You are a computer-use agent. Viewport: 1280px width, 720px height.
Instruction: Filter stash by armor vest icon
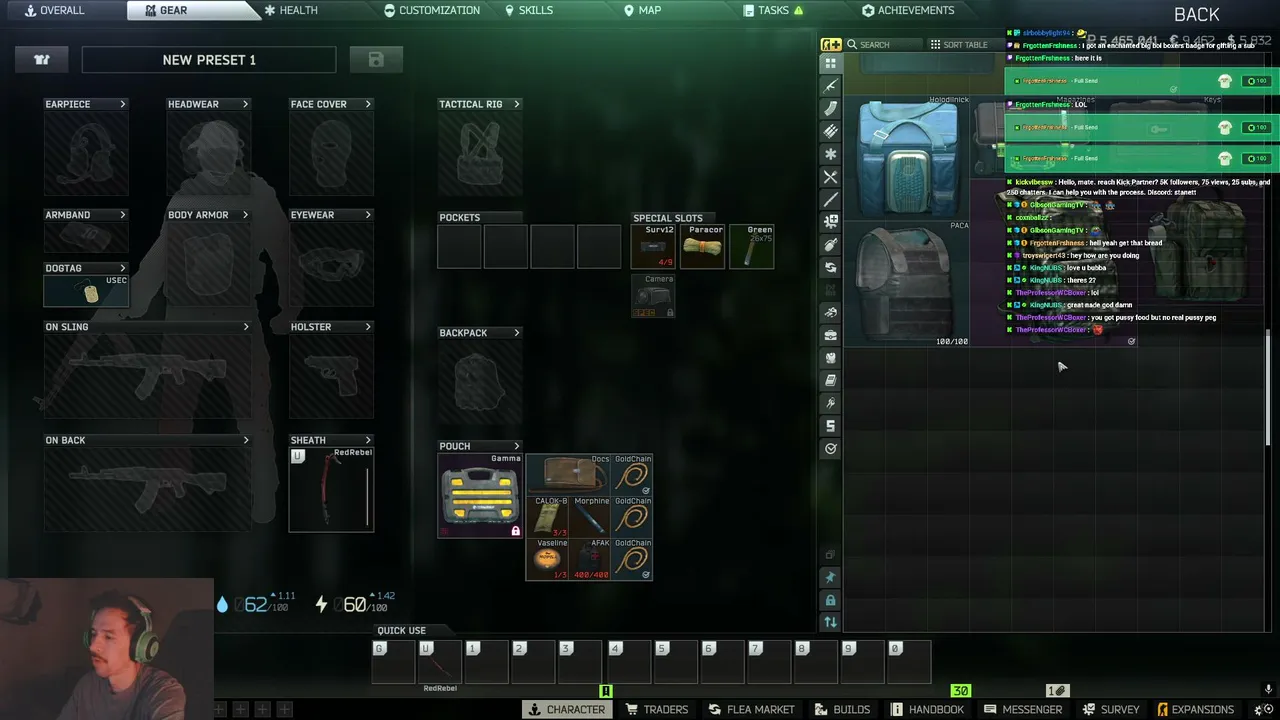(830, 358)
